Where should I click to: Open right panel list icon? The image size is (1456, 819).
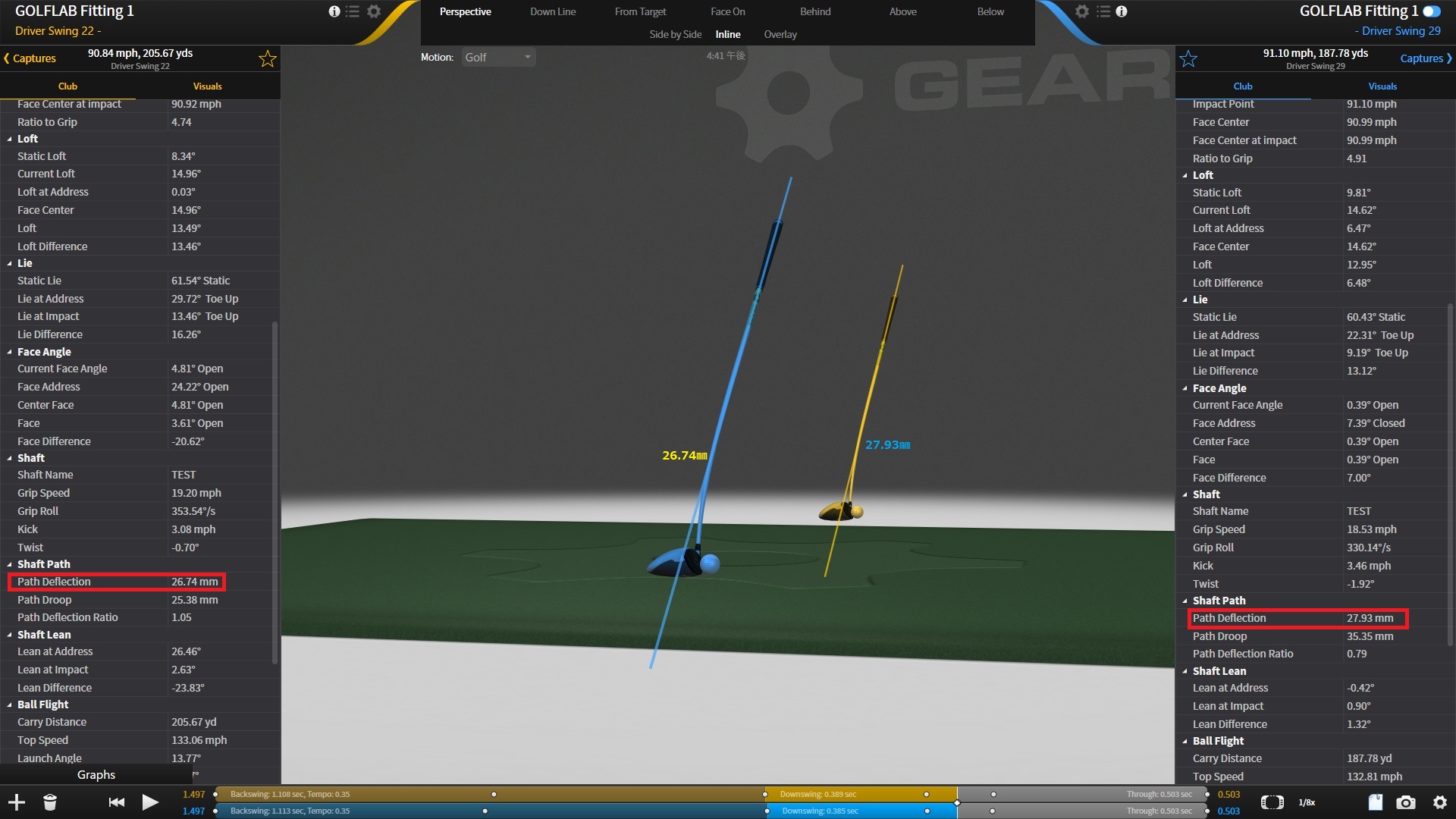(x=1103, y=11)
